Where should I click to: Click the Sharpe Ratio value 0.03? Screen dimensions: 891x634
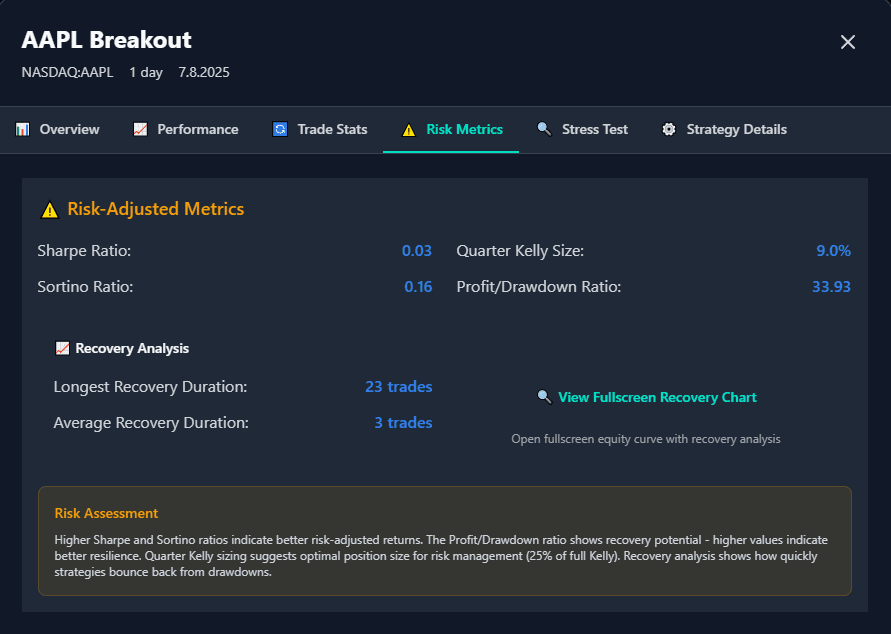click(x=417, y=251)
